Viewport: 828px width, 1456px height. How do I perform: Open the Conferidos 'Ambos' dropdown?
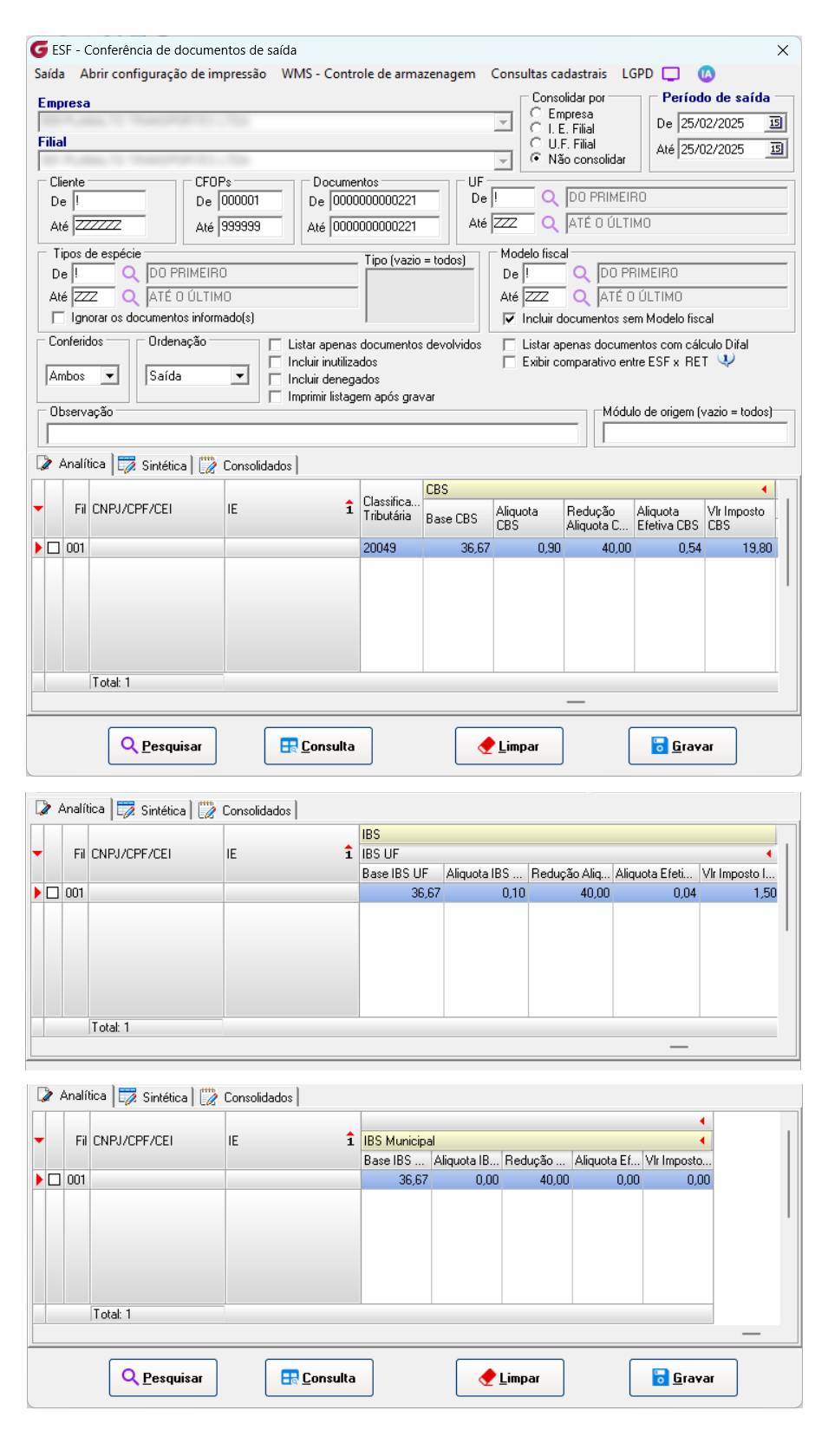(109, 376)
